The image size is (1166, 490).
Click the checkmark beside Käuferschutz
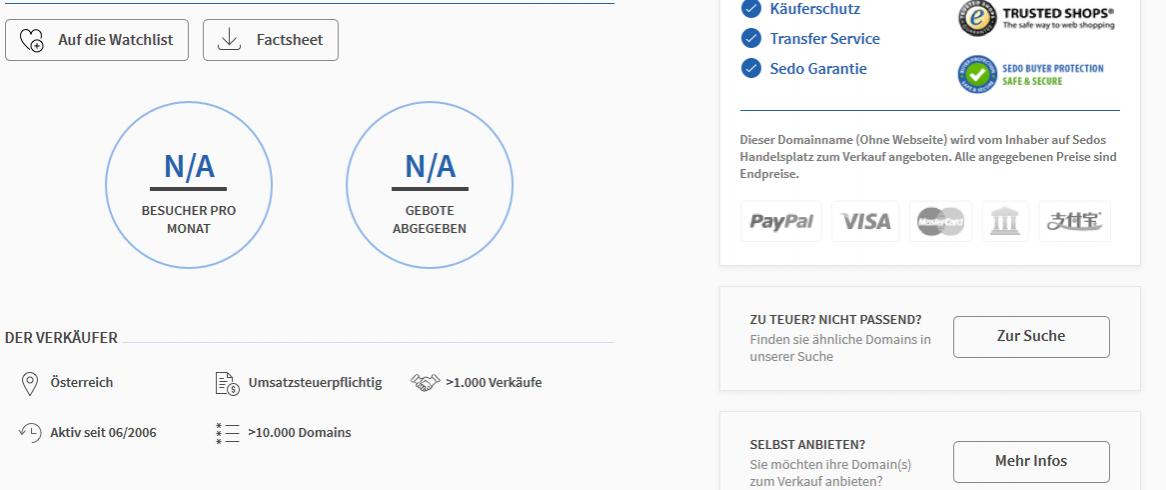point(751,9)
